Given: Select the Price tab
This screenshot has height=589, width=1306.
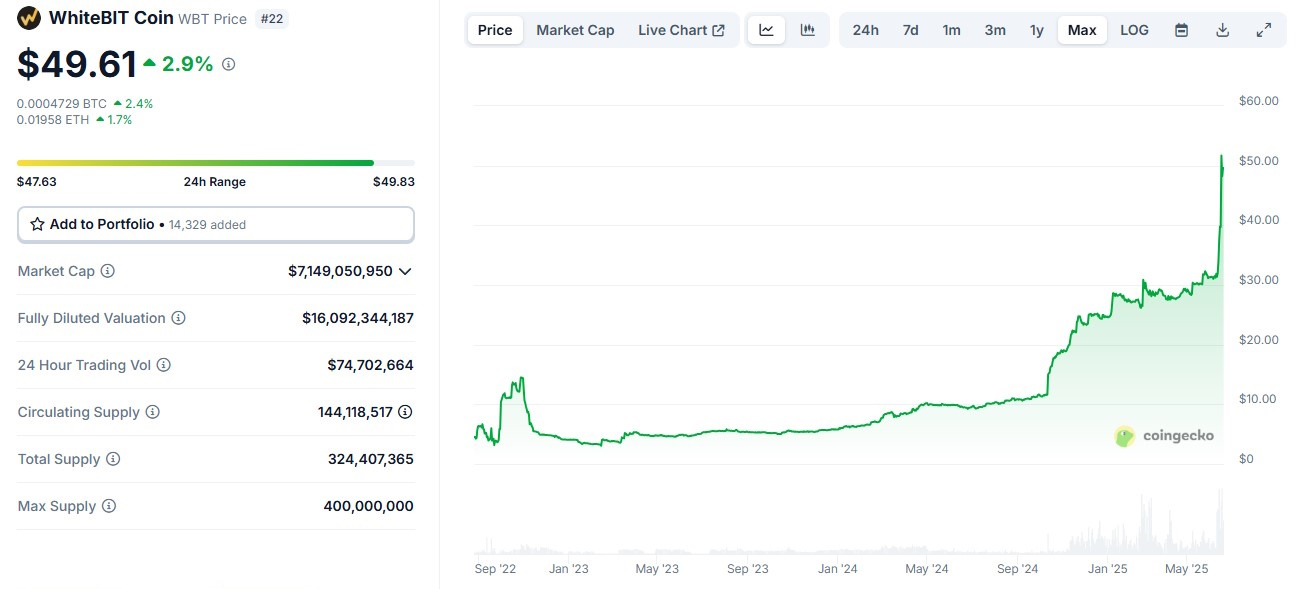Looking at the screenshot, I should tap(494, 30).
